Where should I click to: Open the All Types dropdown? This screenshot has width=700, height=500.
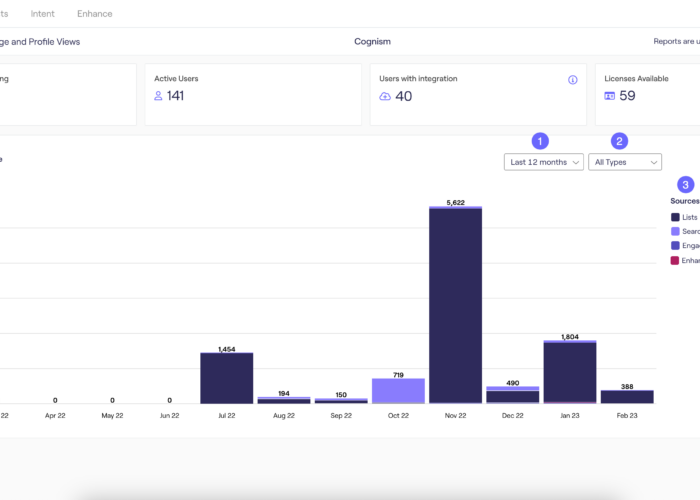[625, 162]
